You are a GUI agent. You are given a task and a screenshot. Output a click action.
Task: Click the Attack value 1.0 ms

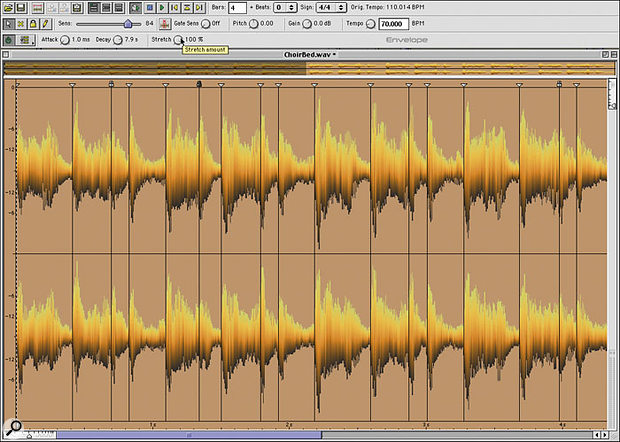click(81, 40)
